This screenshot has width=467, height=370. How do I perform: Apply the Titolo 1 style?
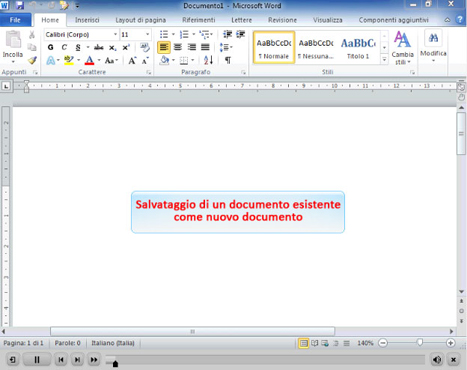pos(358,47)
